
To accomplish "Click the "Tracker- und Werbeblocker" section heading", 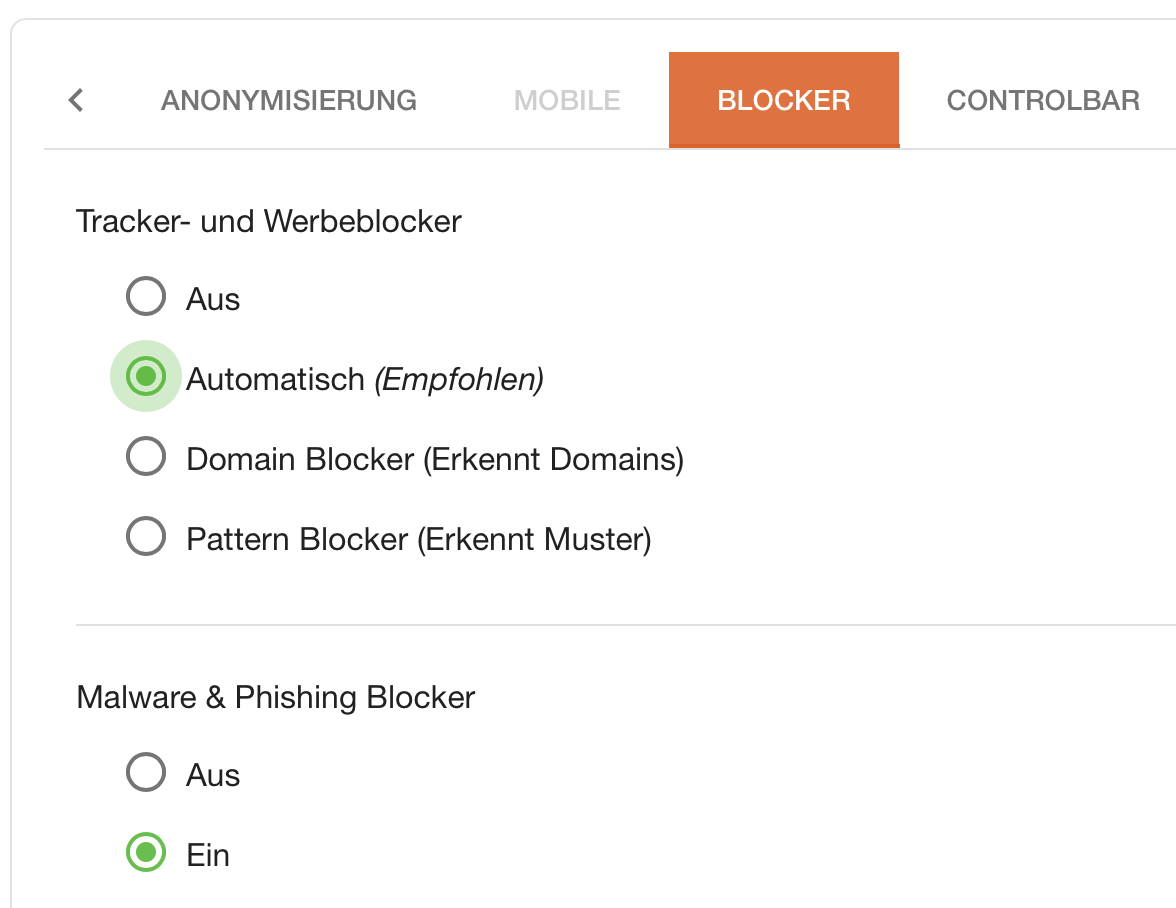I will click(269, 221).
